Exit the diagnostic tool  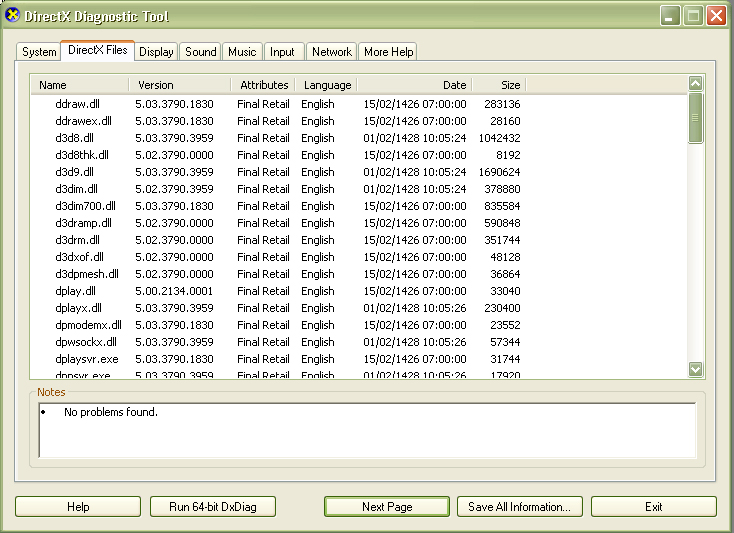(653, 507)
